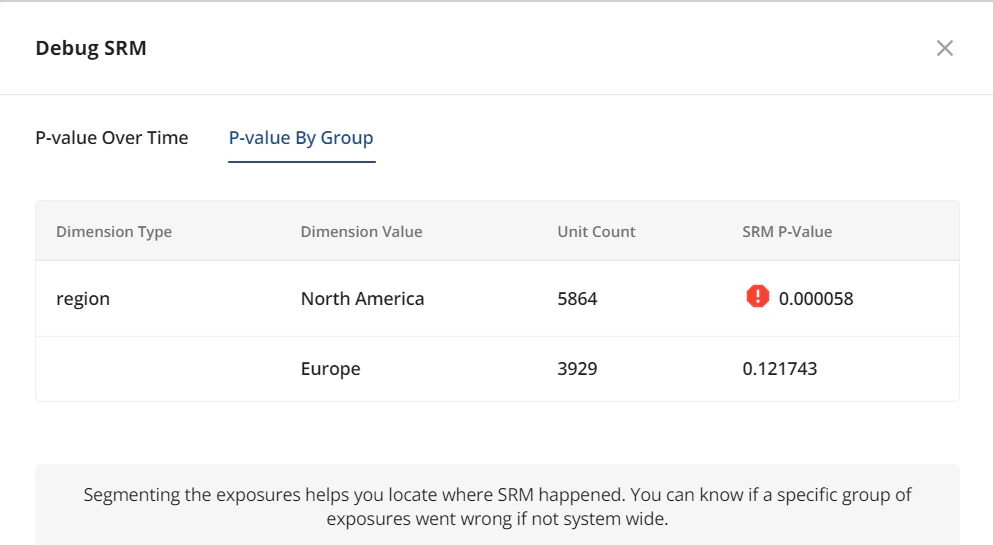Select the P-value By Group tab
This screenshot has height=545, width=993.
[301, 138]
